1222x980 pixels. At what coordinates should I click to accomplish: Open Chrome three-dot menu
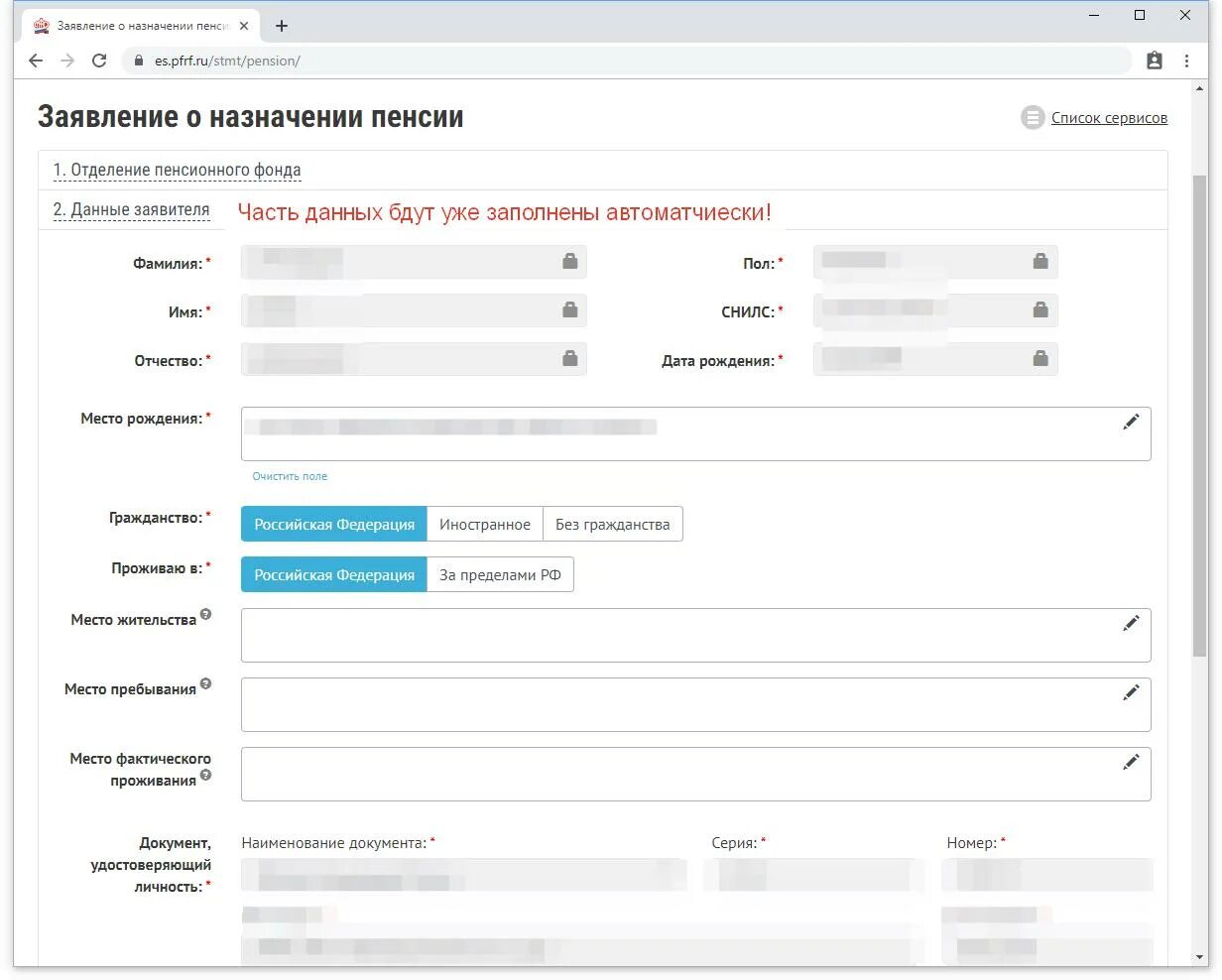point(1186,61)
